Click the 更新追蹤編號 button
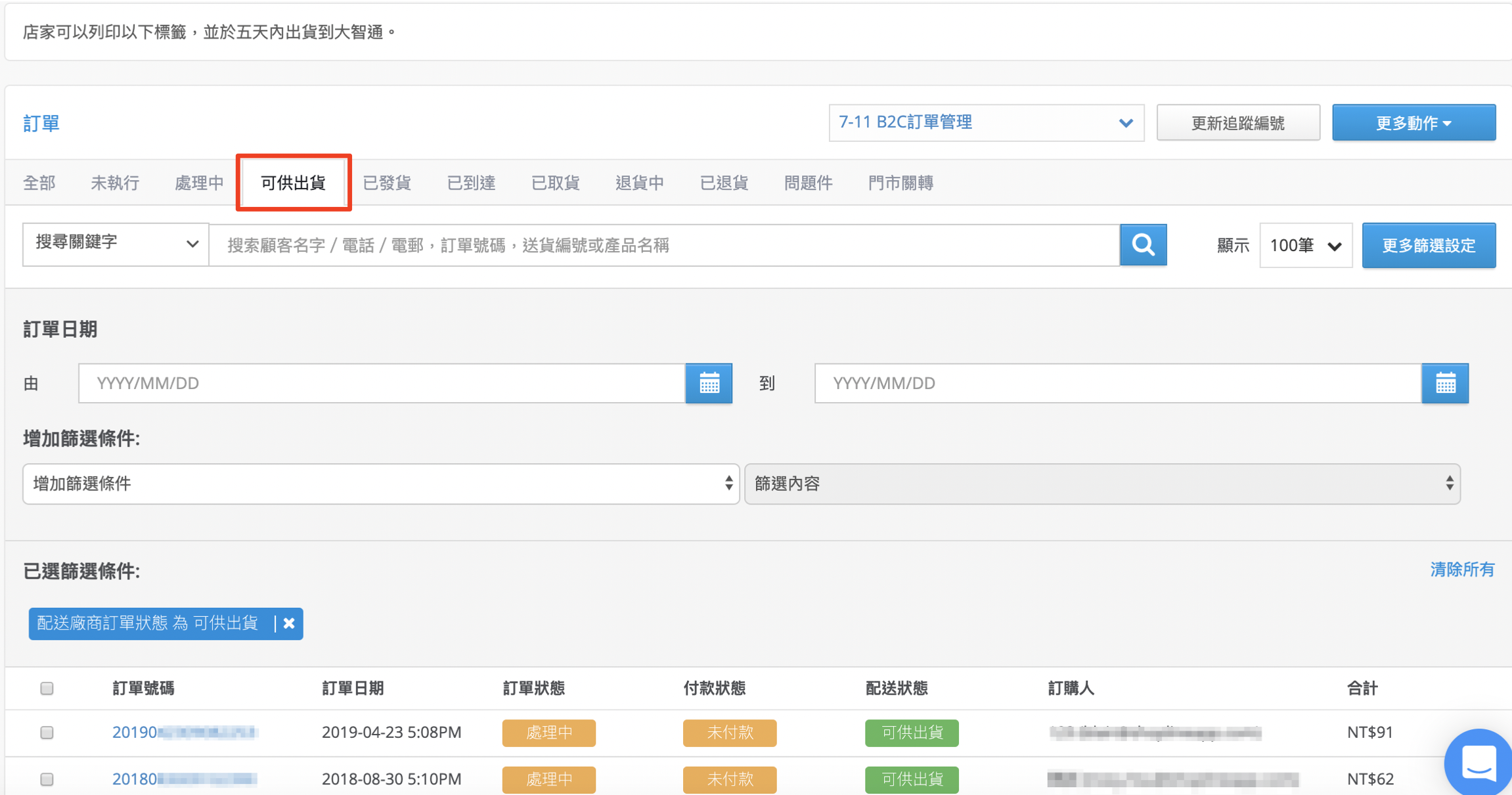The image size is (1512, 795). (1238, 123)
